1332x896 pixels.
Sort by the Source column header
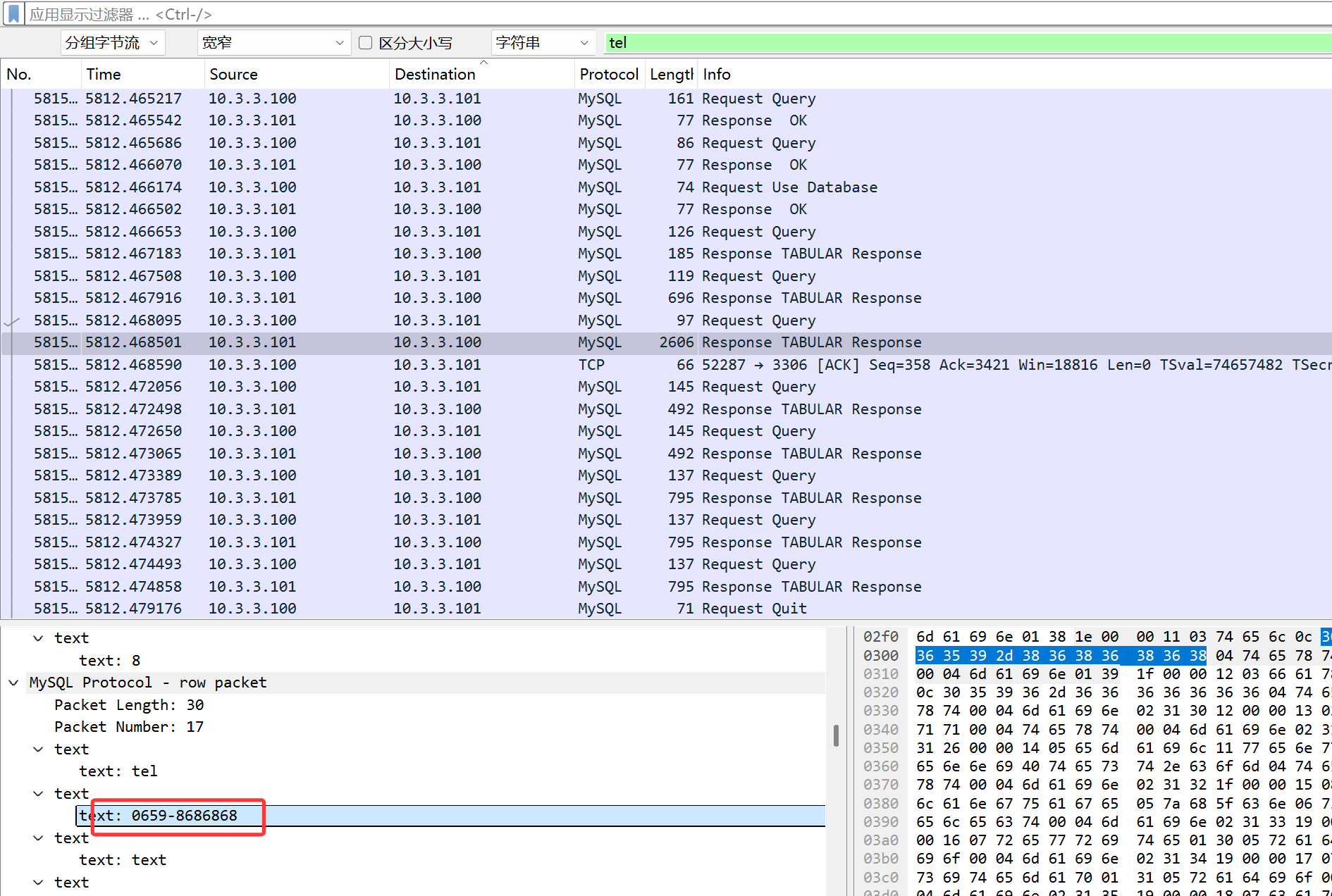[x=297, y=74]
